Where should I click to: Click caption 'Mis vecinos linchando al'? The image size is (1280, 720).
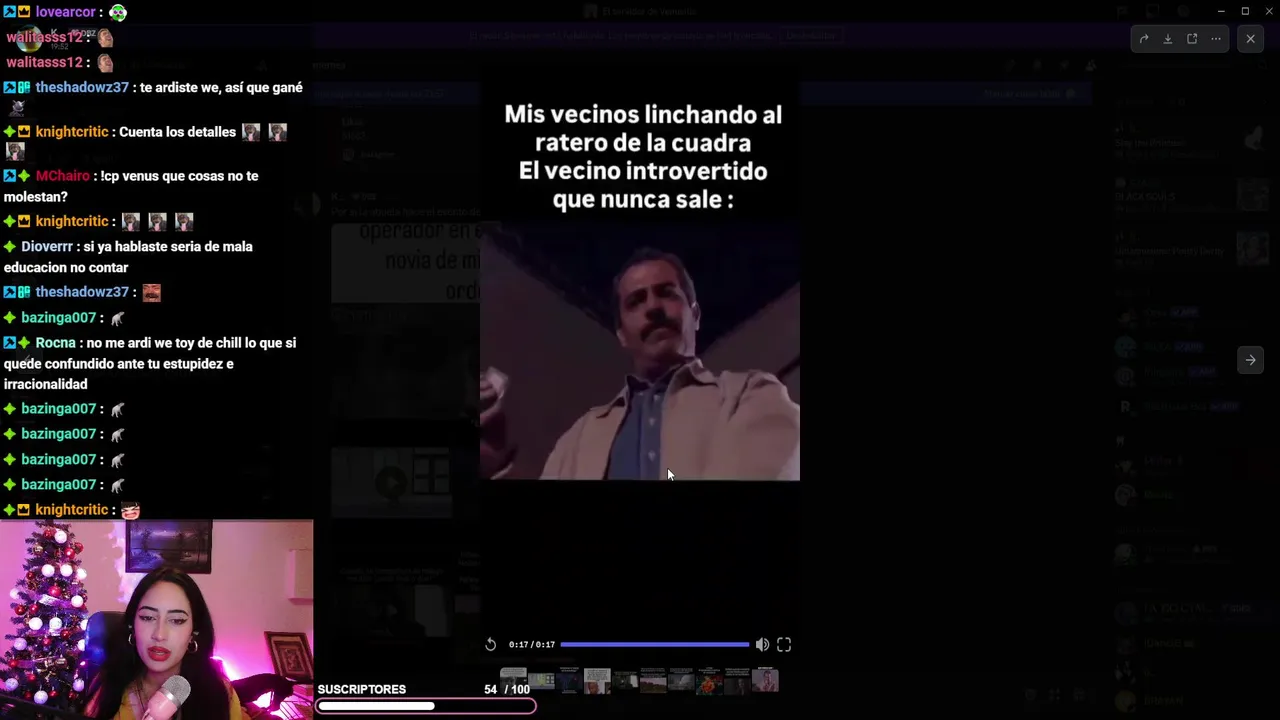point(643,115)
